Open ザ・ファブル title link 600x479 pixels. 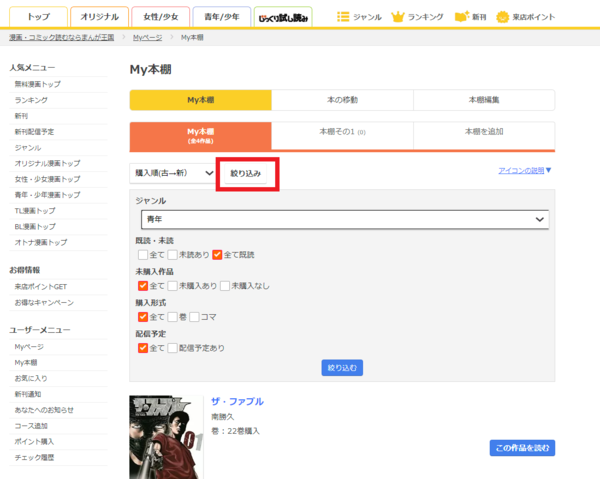tap(237, 402)
